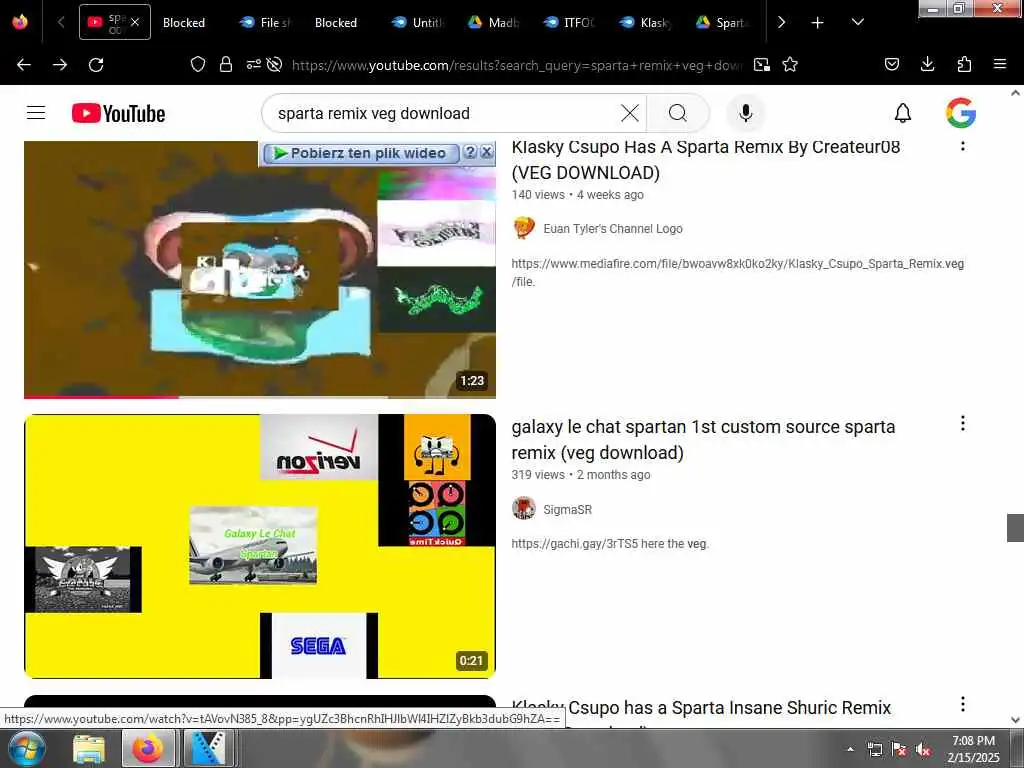This screenshot has height=768, width=1024.
Task: Clear the search query with X
Action: tap(630, 113)
